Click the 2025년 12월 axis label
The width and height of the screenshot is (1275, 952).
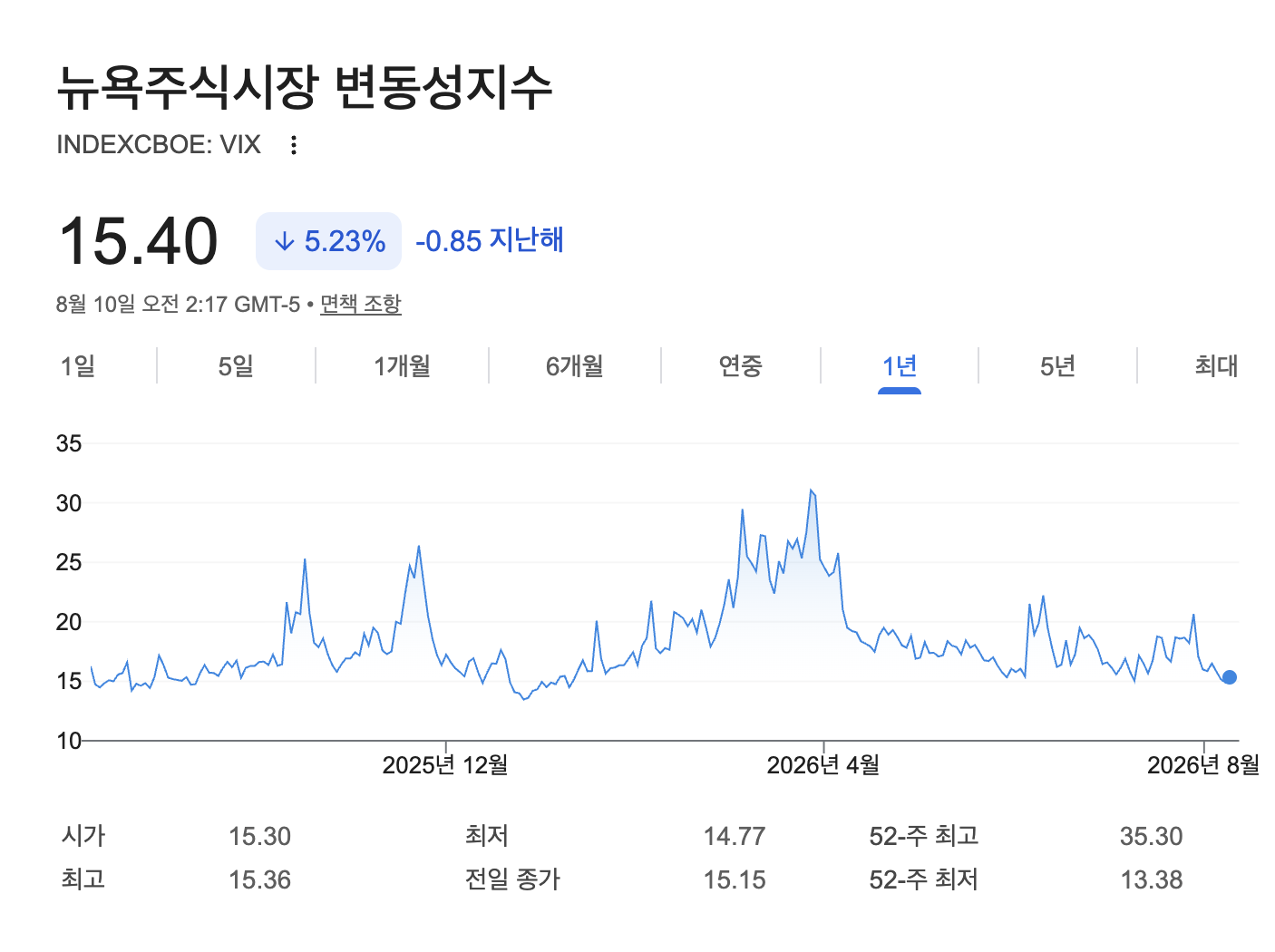pyautogui.click(x=445, y=765)
